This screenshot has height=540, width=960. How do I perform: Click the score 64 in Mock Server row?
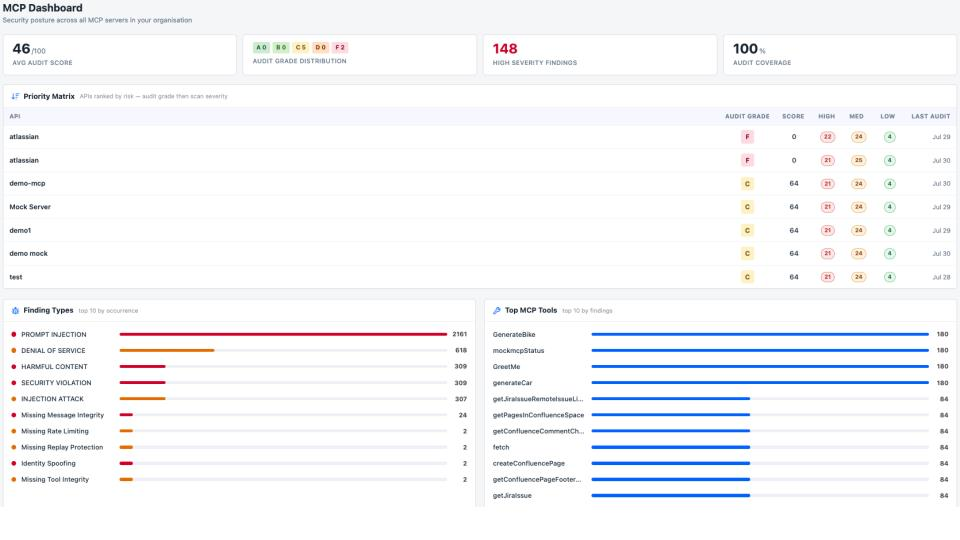tap(793, 207)
